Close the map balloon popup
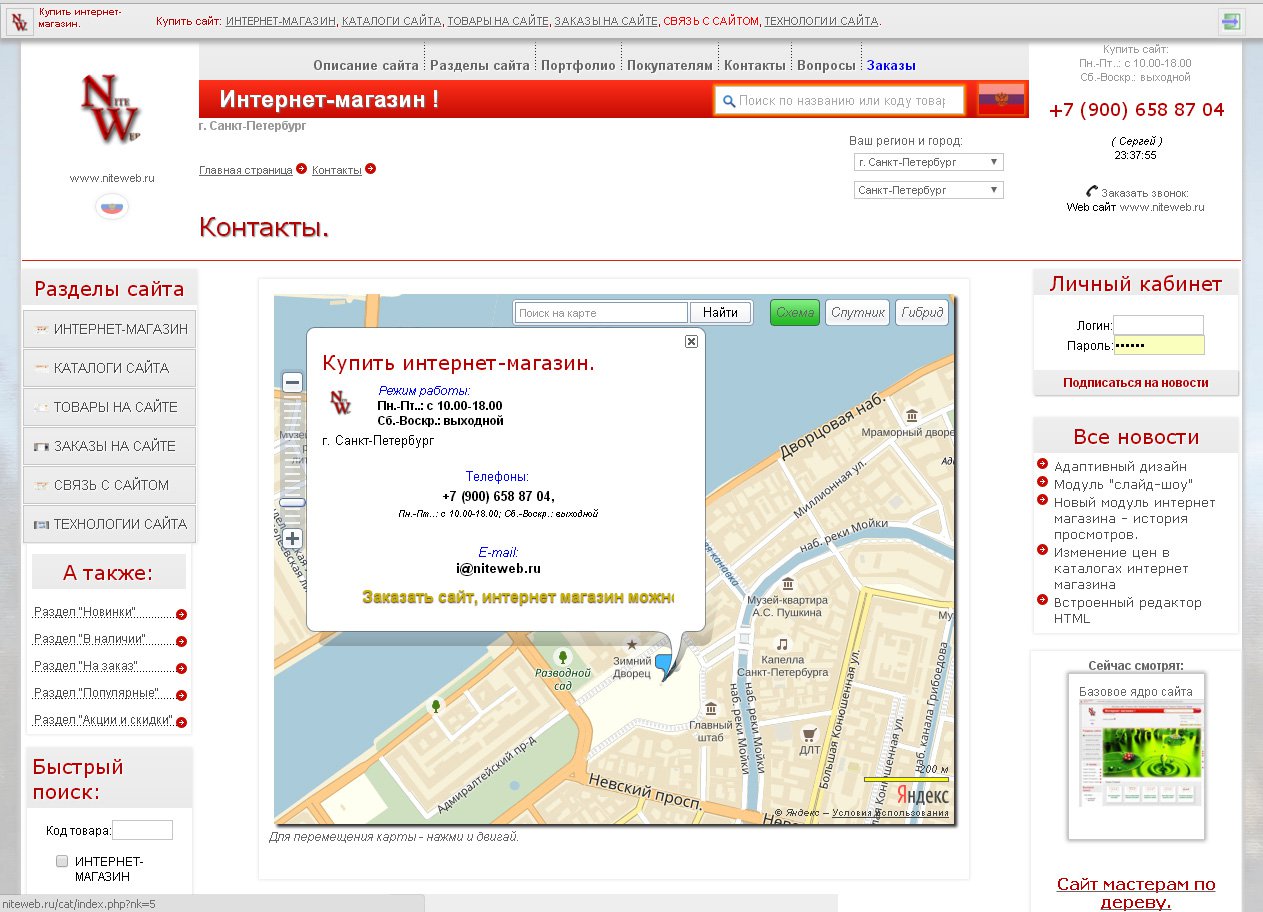This screenshot has width=1263, height=912. [x=691, y=341]
